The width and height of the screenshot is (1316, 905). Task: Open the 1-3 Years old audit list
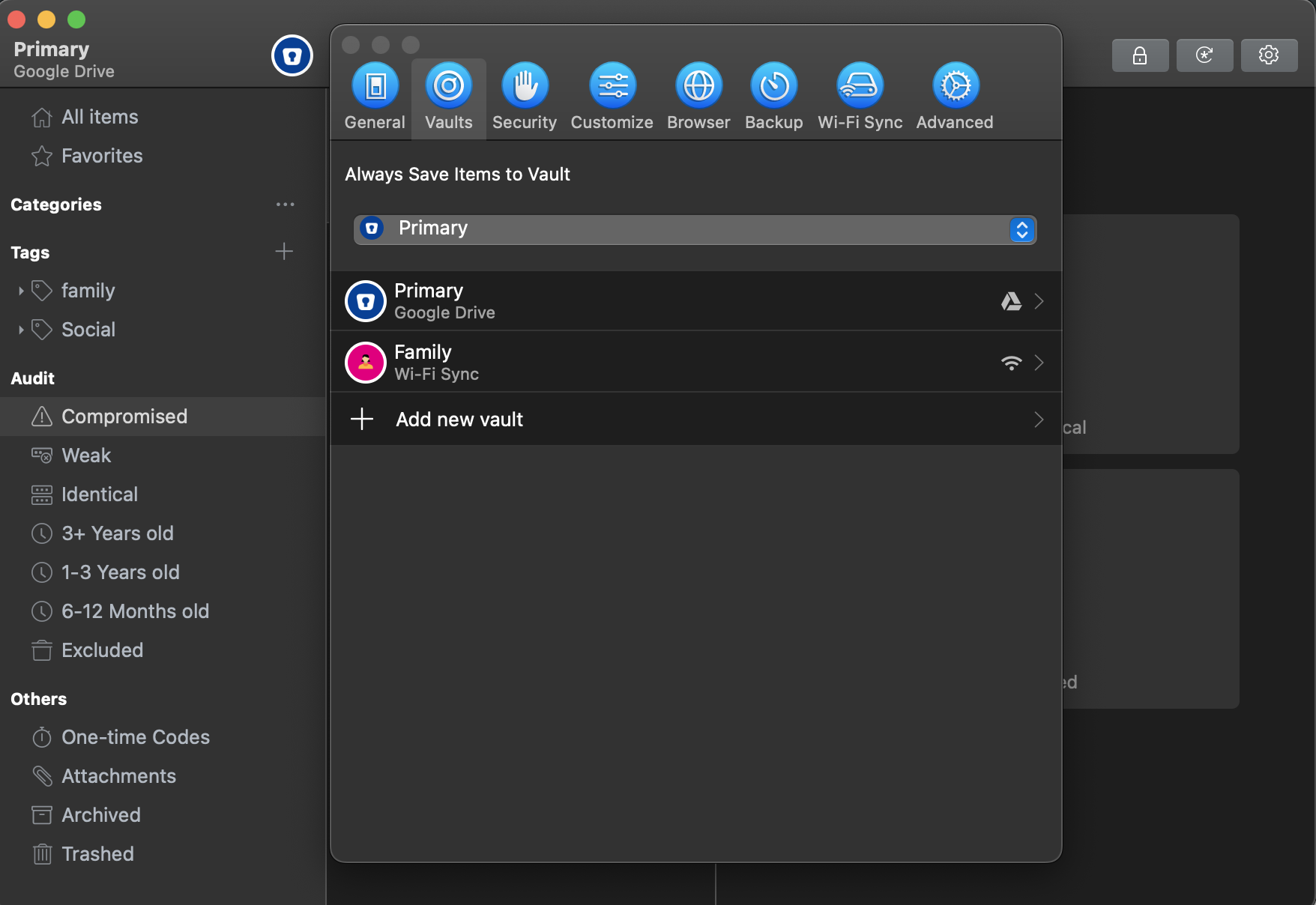pyautogui.click(x=163, y=572)
